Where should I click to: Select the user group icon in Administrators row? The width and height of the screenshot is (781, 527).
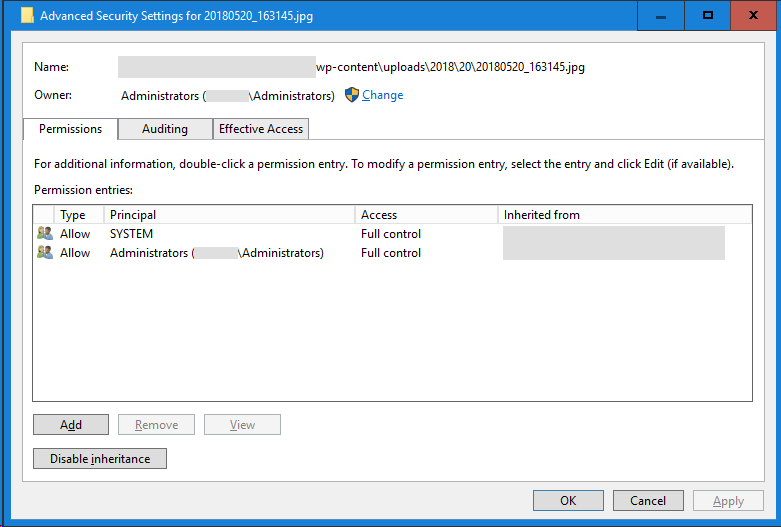(45, 253)
